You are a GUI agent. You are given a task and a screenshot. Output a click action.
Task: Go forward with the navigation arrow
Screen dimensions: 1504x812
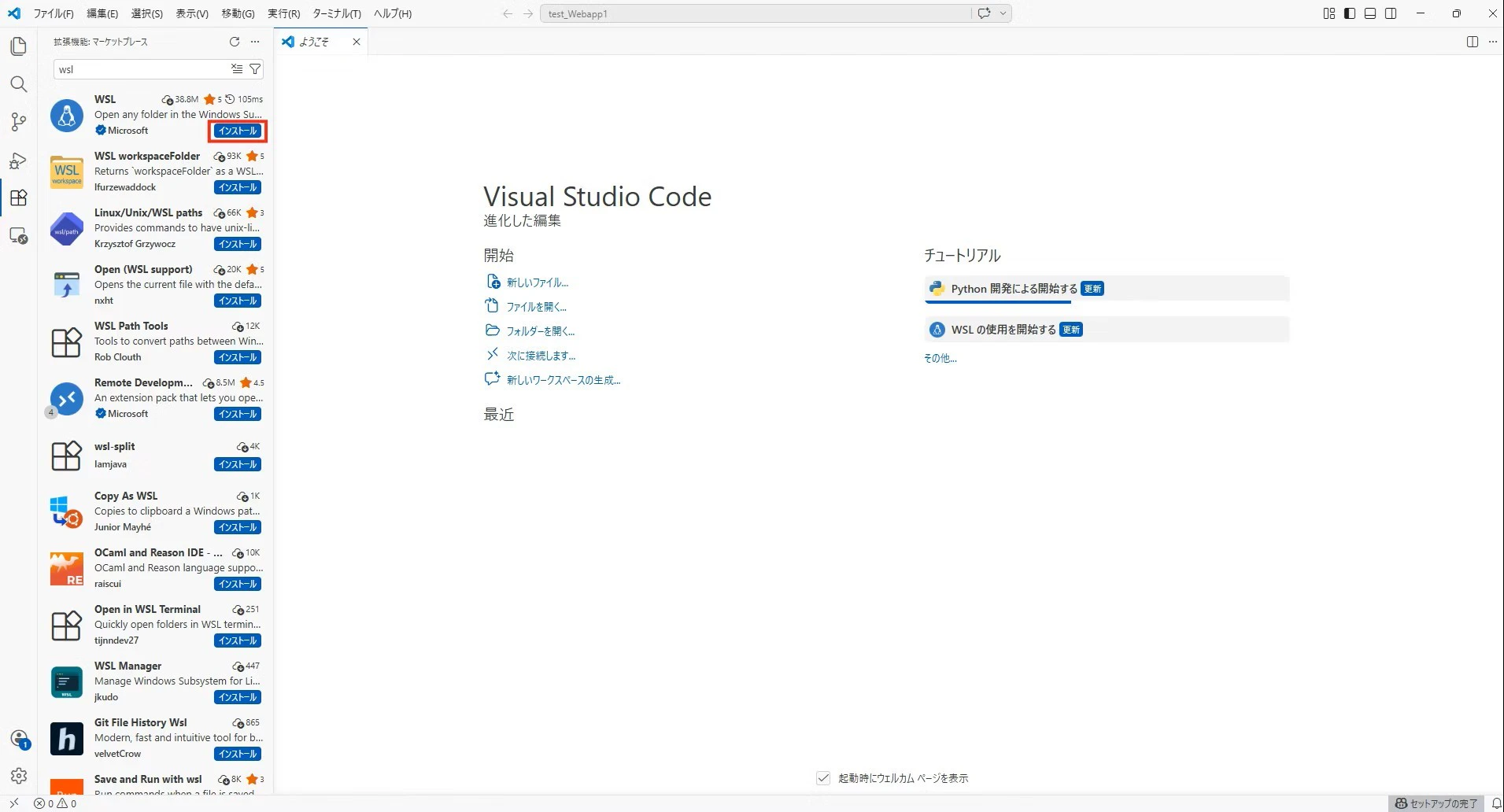[528, 13]
